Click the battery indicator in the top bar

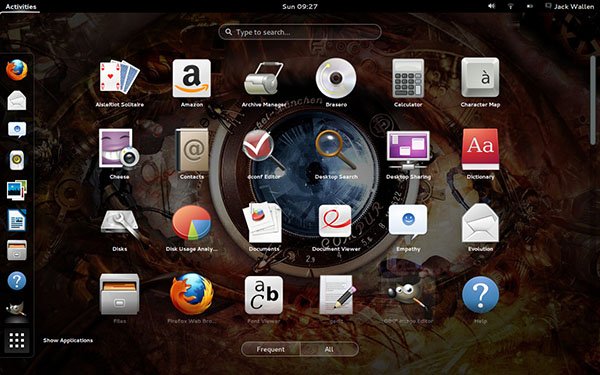(530, 6)
